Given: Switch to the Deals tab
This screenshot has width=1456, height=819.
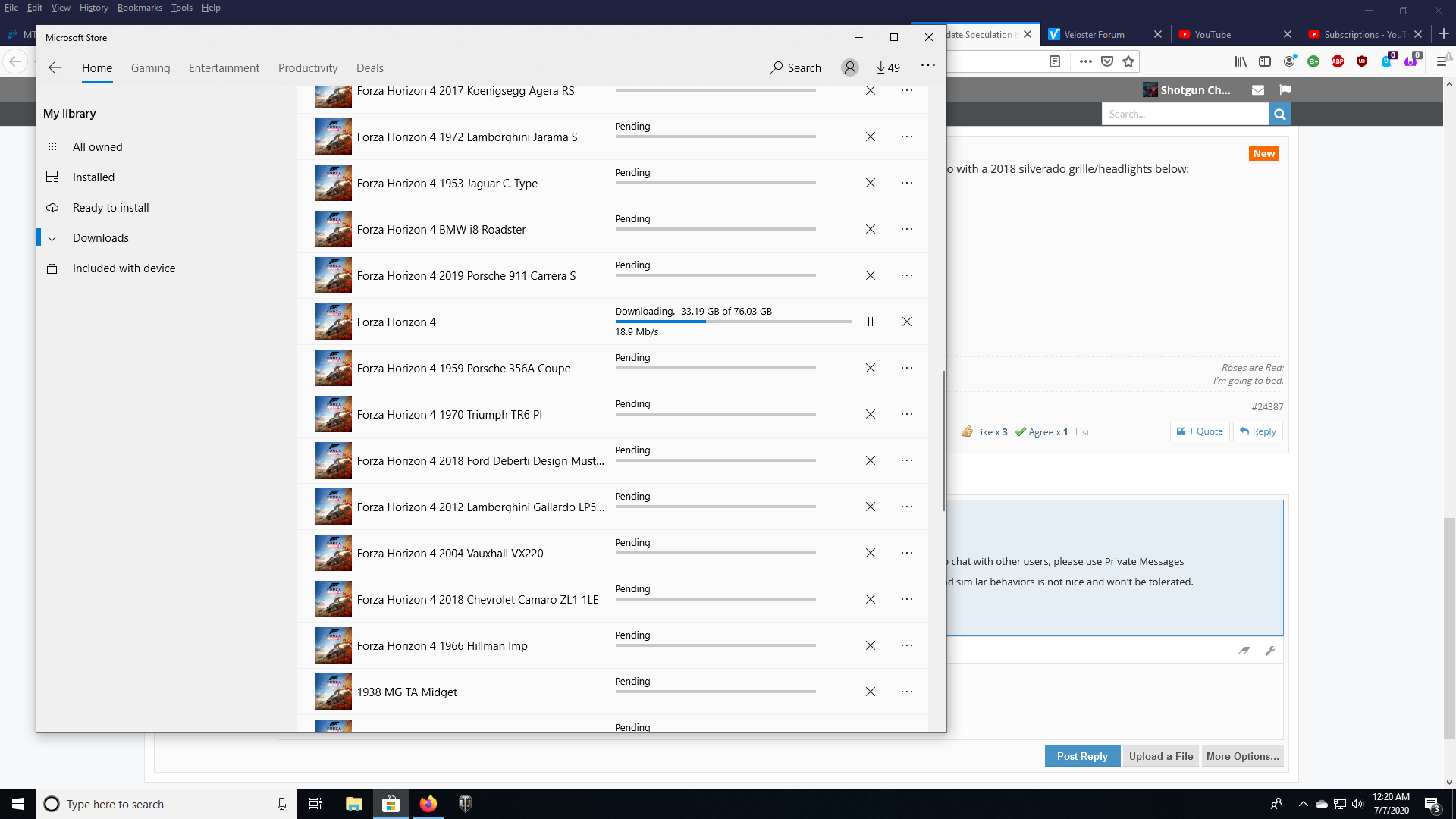Looking at the screenshot, I should point(370,67).
